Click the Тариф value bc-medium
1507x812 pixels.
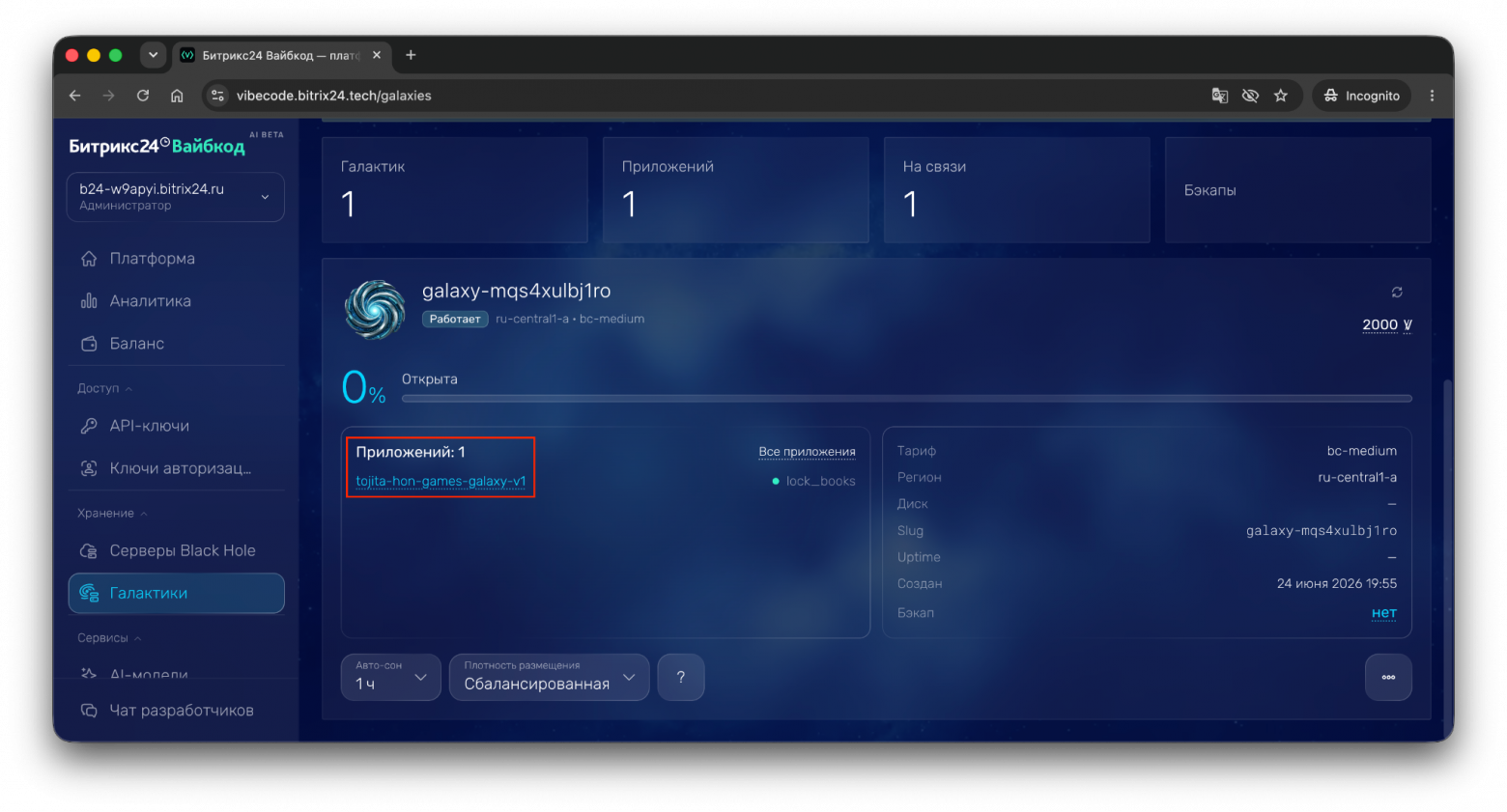tap(1361, 451)
